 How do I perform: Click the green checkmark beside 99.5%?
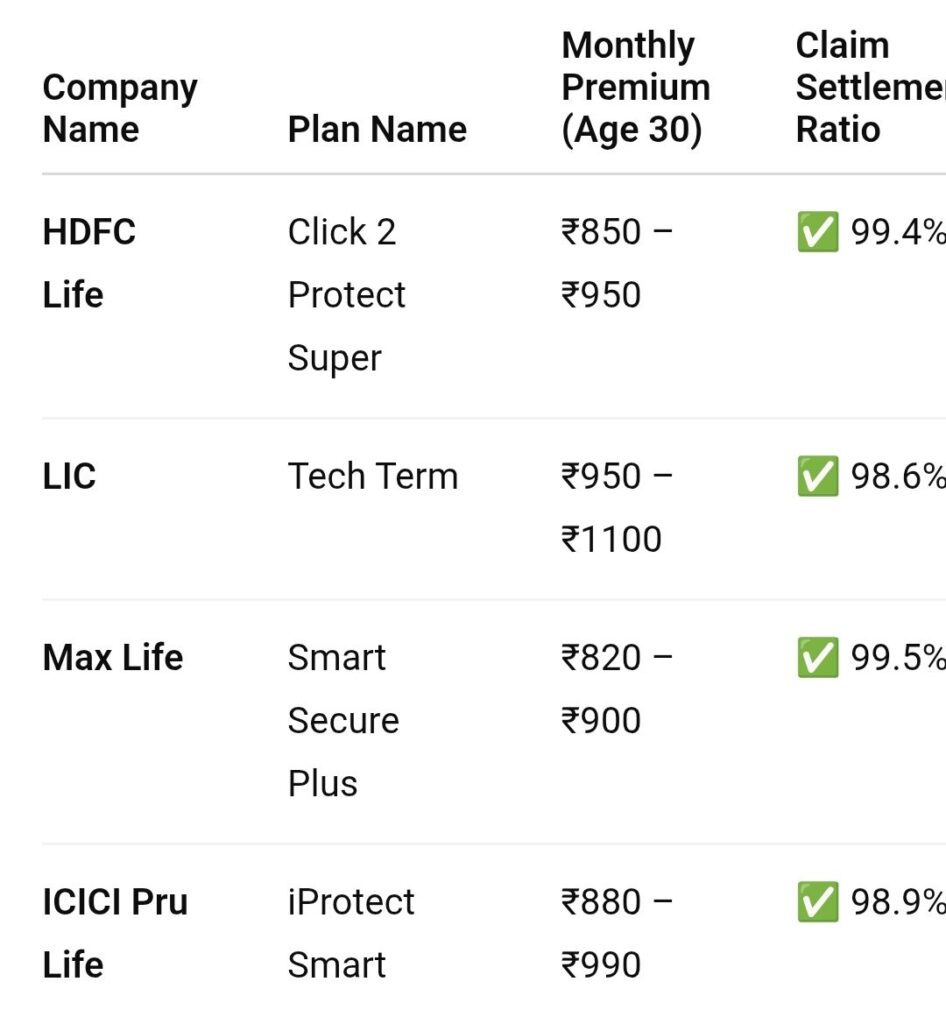[x=817, y=657]
